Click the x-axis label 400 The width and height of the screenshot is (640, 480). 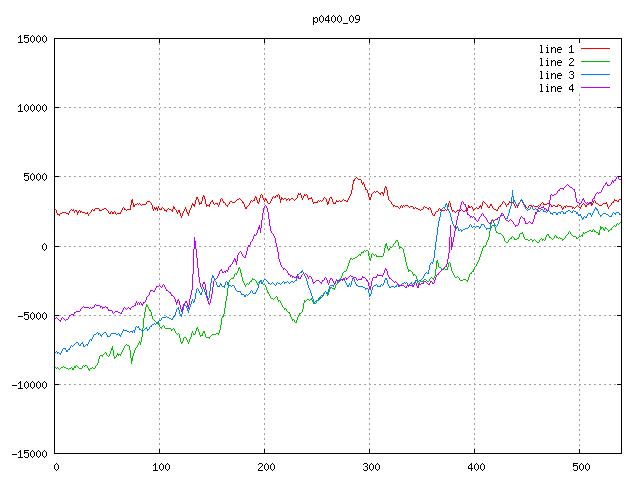coord(476,467)
